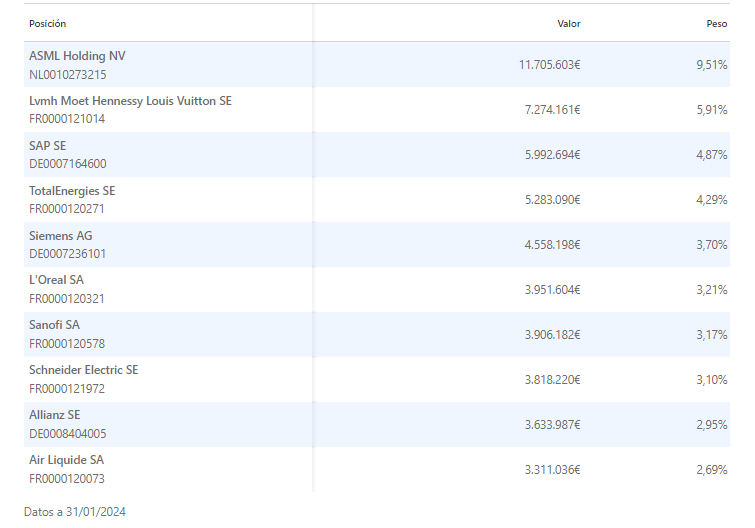Click the 11.705.603€ value cell
This screenshot has height=528, width=755.
[x=549, y=65]
